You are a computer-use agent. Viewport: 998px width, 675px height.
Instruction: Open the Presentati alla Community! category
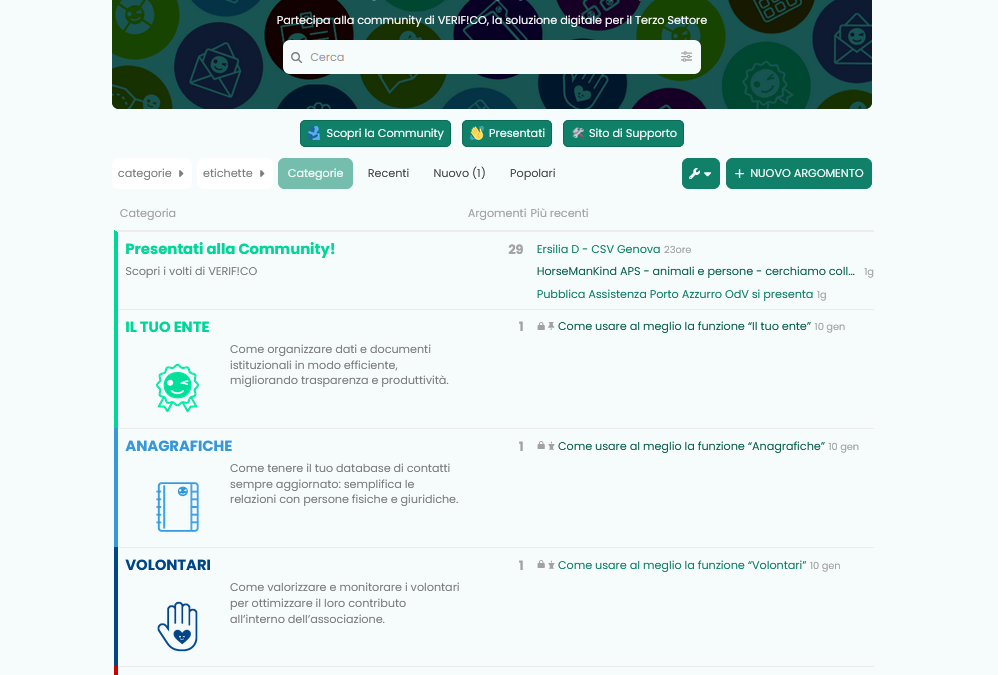(230, 249)
